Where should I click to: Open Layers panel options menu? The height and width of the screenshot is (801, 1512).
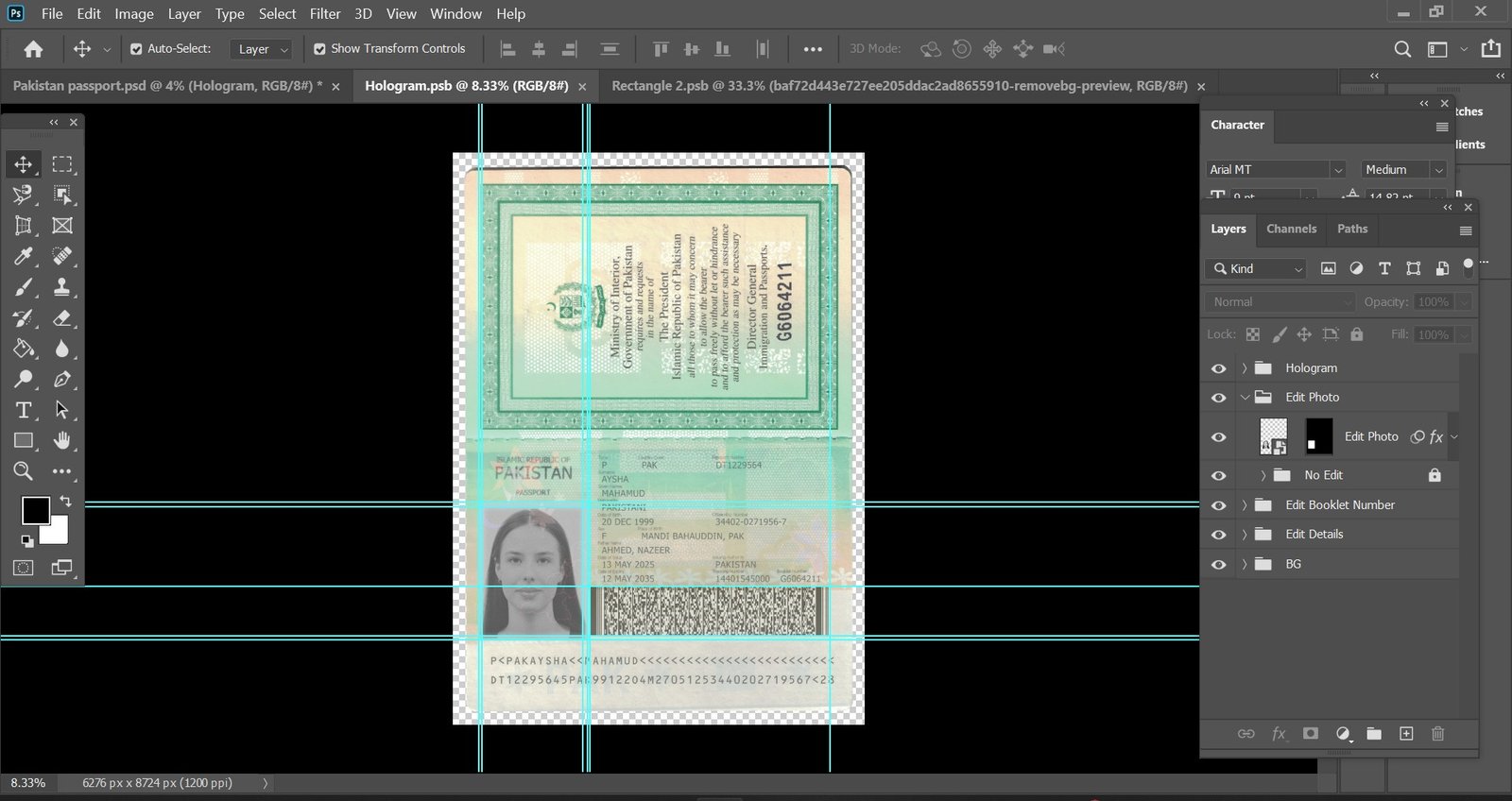pyautogui.click(x=1466, y=230)
